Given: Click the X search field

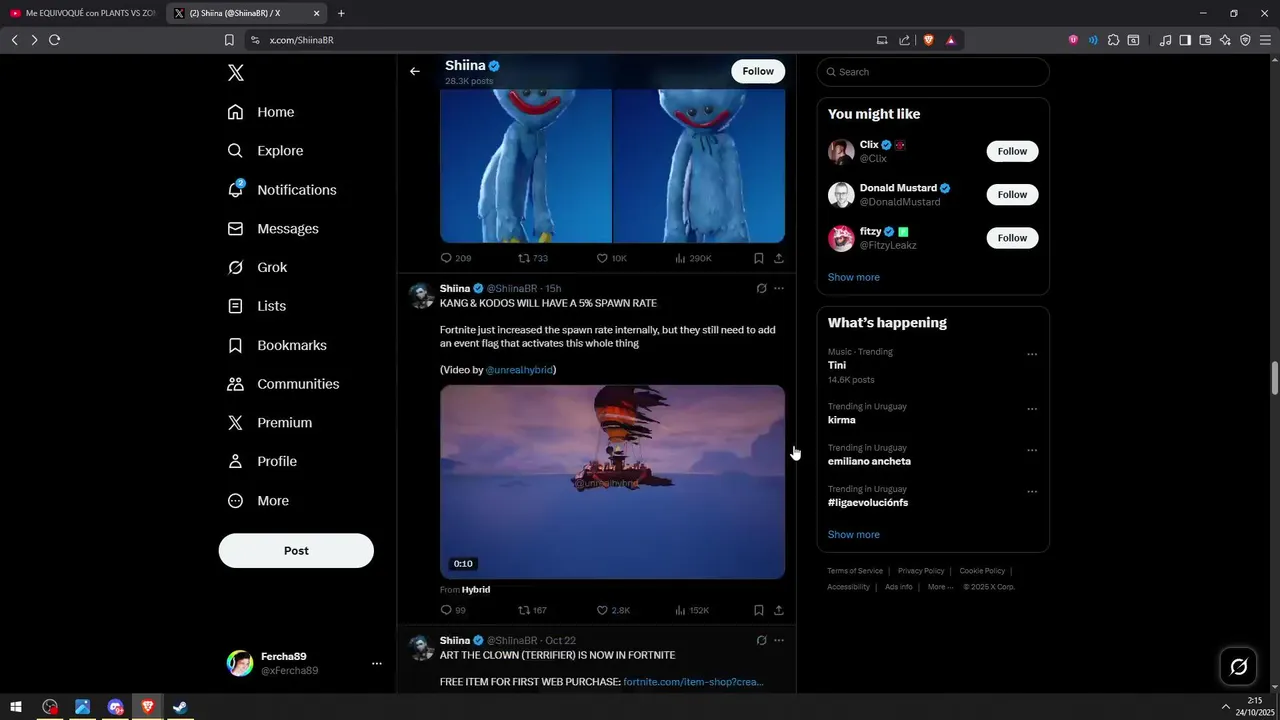Looking at the screenshot, I should click(x=933, y=72).
